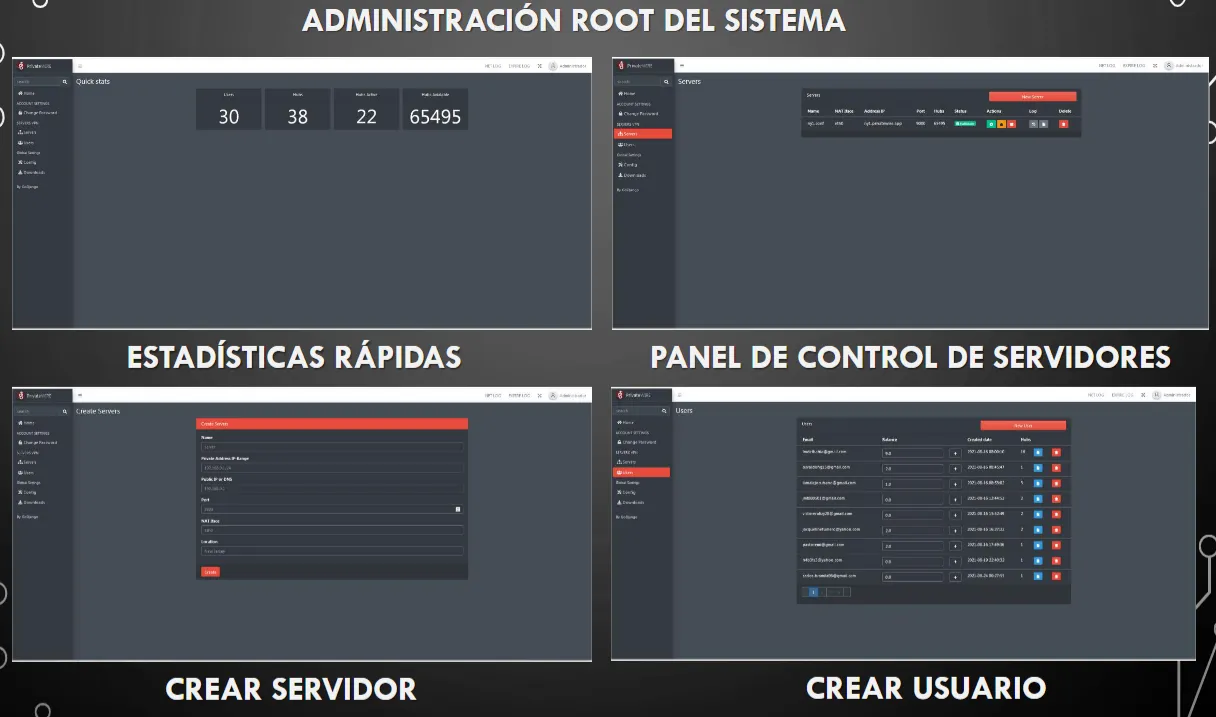Click the blue icon in the first user row
This screenshot has width=1216, height=717.
click(x=1038, y=453)
